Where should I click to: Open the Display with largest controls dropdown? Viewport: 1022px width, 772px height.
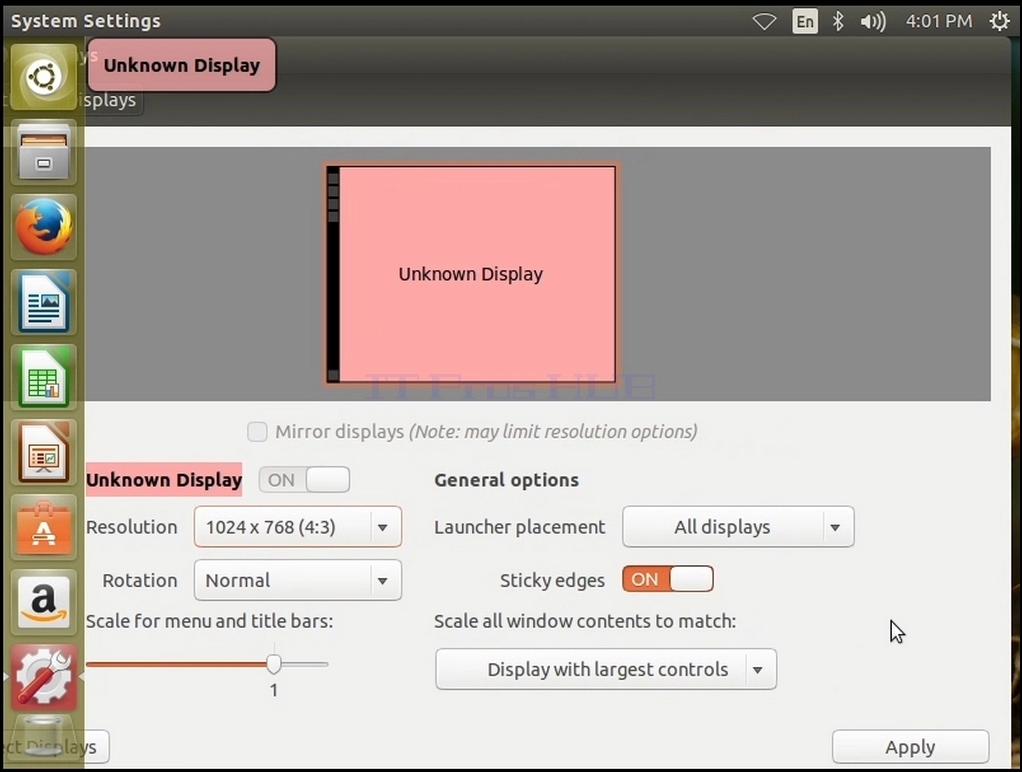606,669
